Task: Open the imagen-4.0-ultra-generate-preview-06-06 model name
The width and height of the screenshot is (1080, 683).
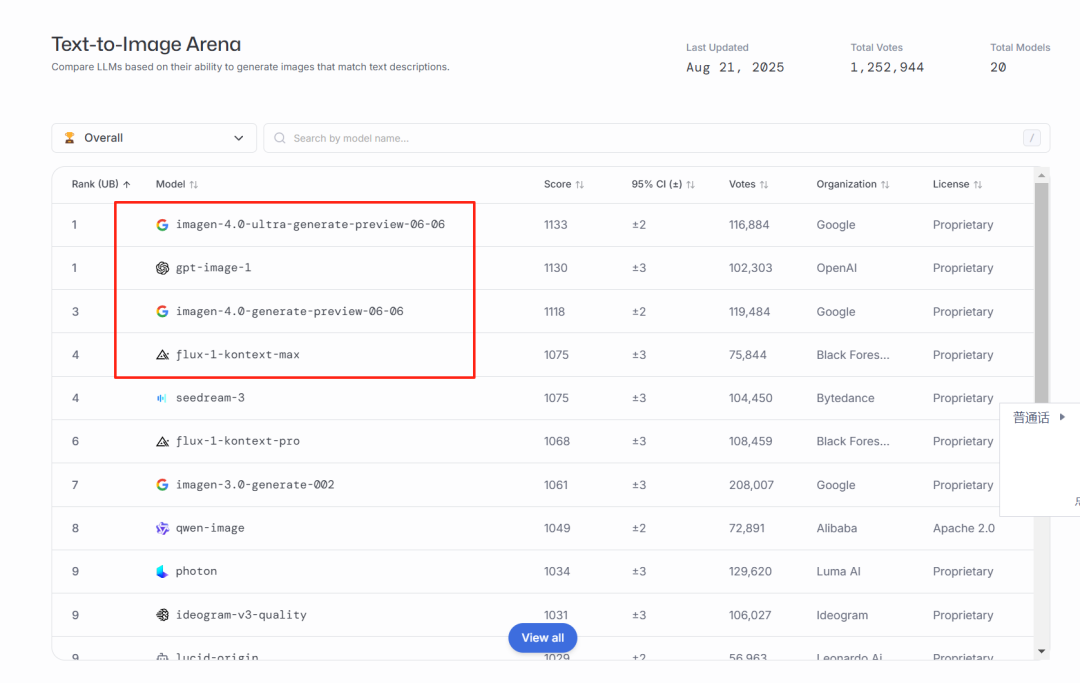Action: (x=310, y=224)
